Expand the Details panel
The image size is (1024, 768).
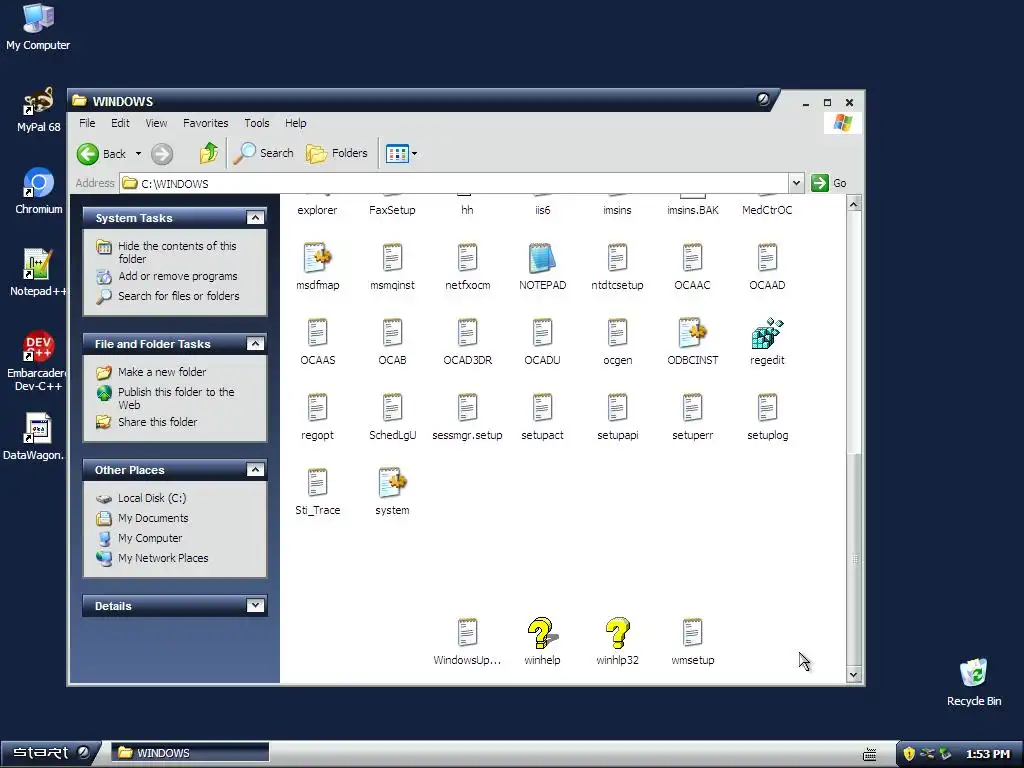(x=255, y=605)
